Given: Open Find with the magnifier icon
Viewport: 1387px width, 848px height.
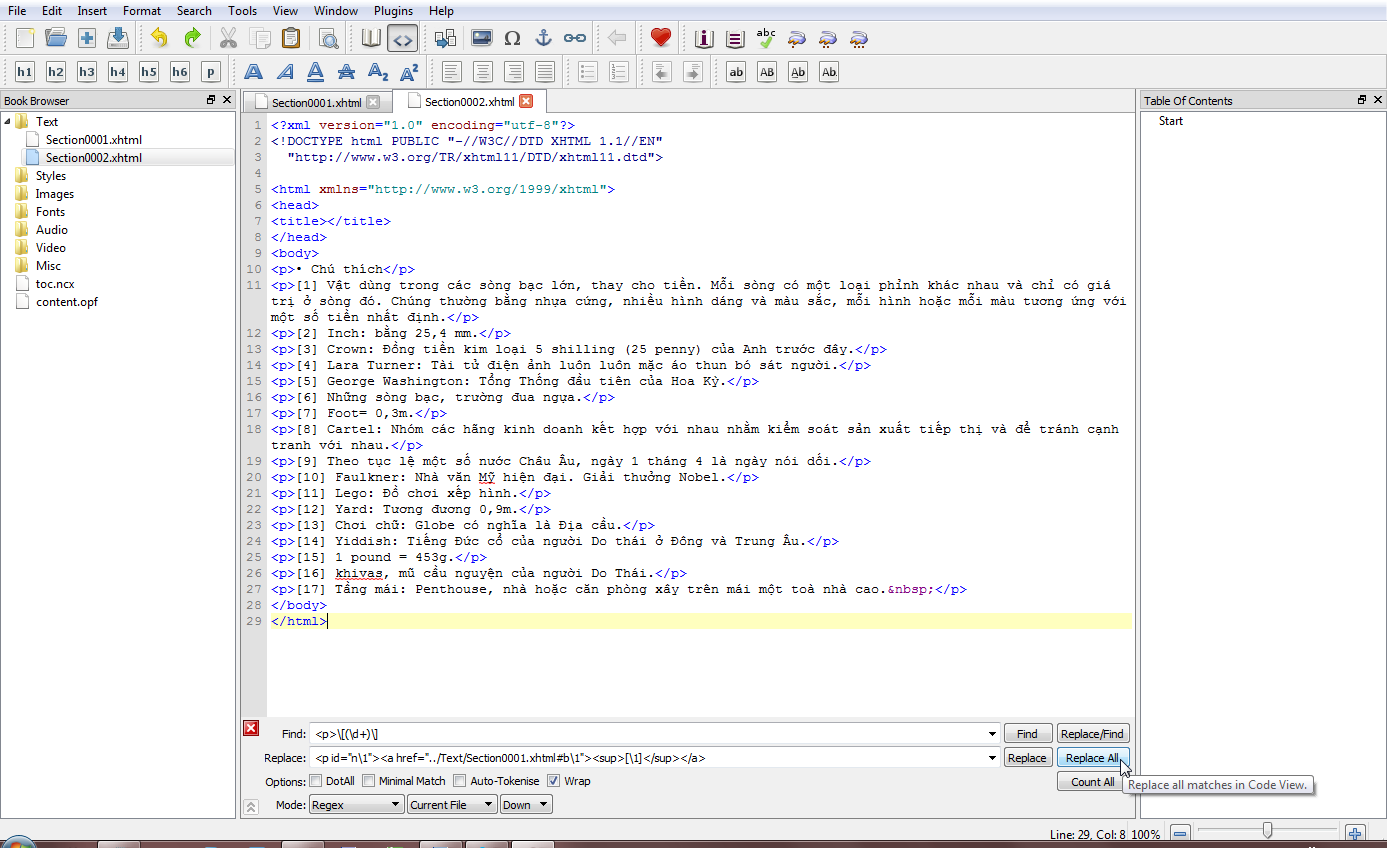Looking at the screenshot, I should click(x=328, y=38).
